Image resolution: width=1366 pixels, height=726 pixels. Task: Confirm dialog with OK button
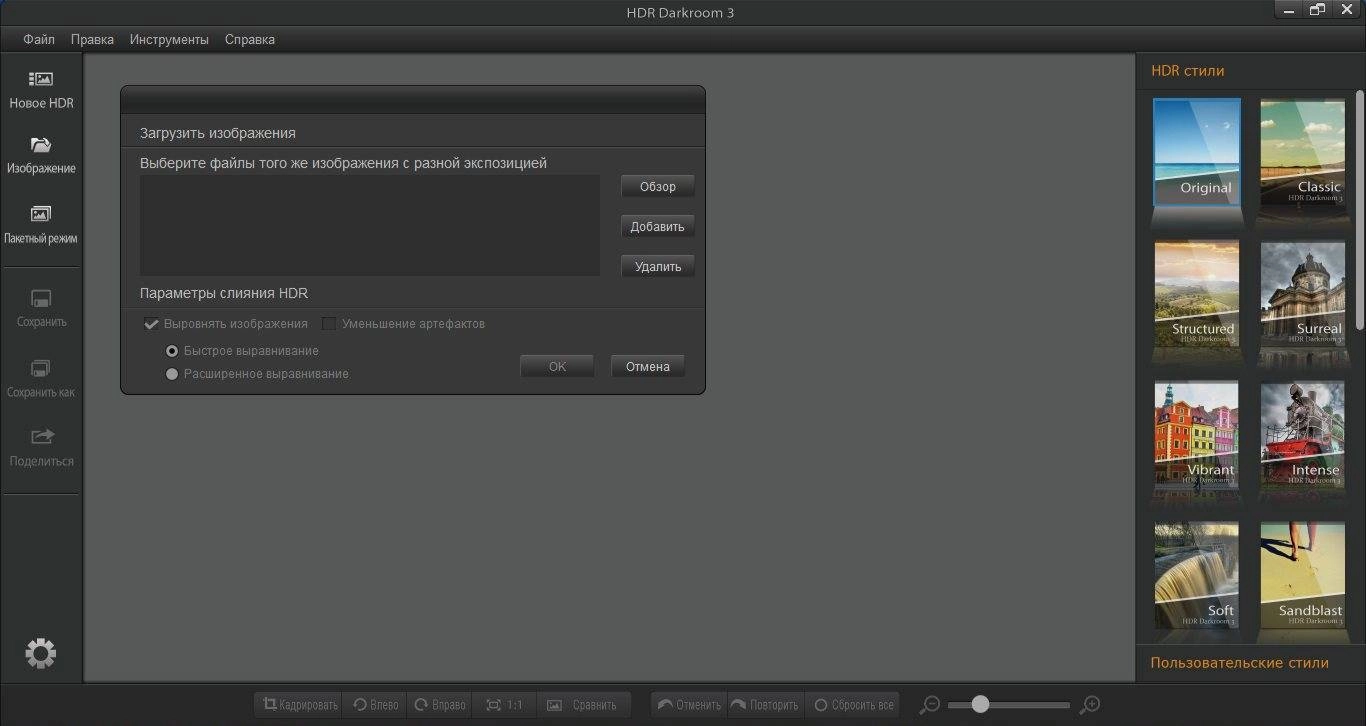[x=557, y=366]
